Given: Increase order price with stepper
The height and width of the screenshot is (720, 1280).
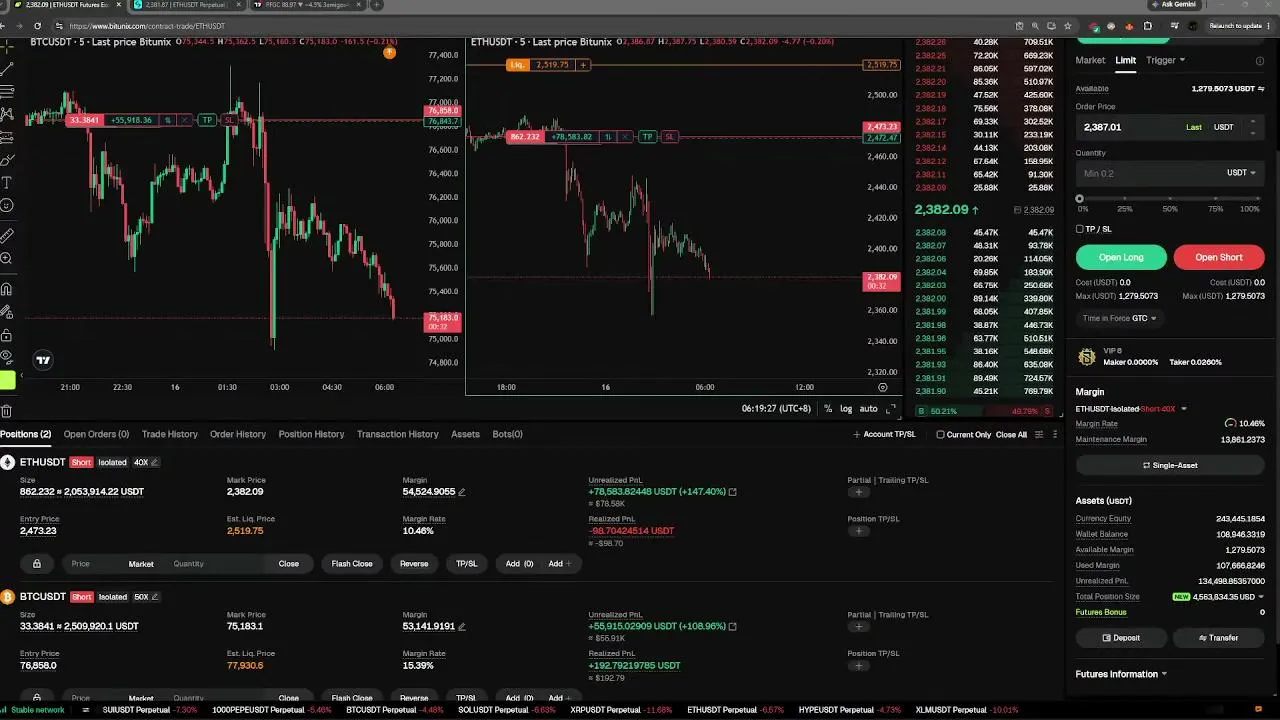Looking at the screenshot, I should coord(1253,122).
